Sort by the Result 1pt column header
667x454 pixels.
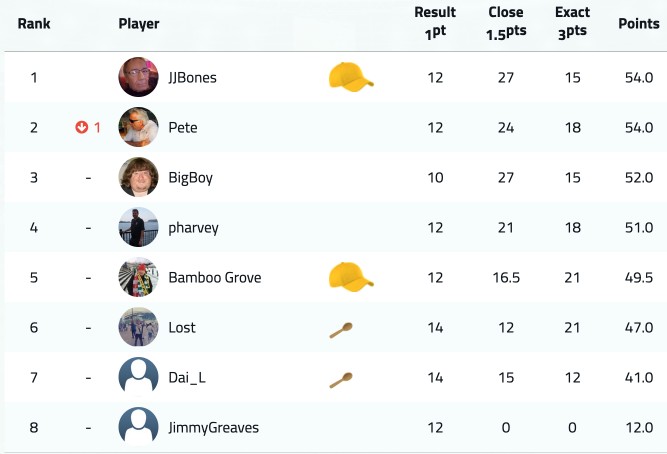click(x=435, y=23)
